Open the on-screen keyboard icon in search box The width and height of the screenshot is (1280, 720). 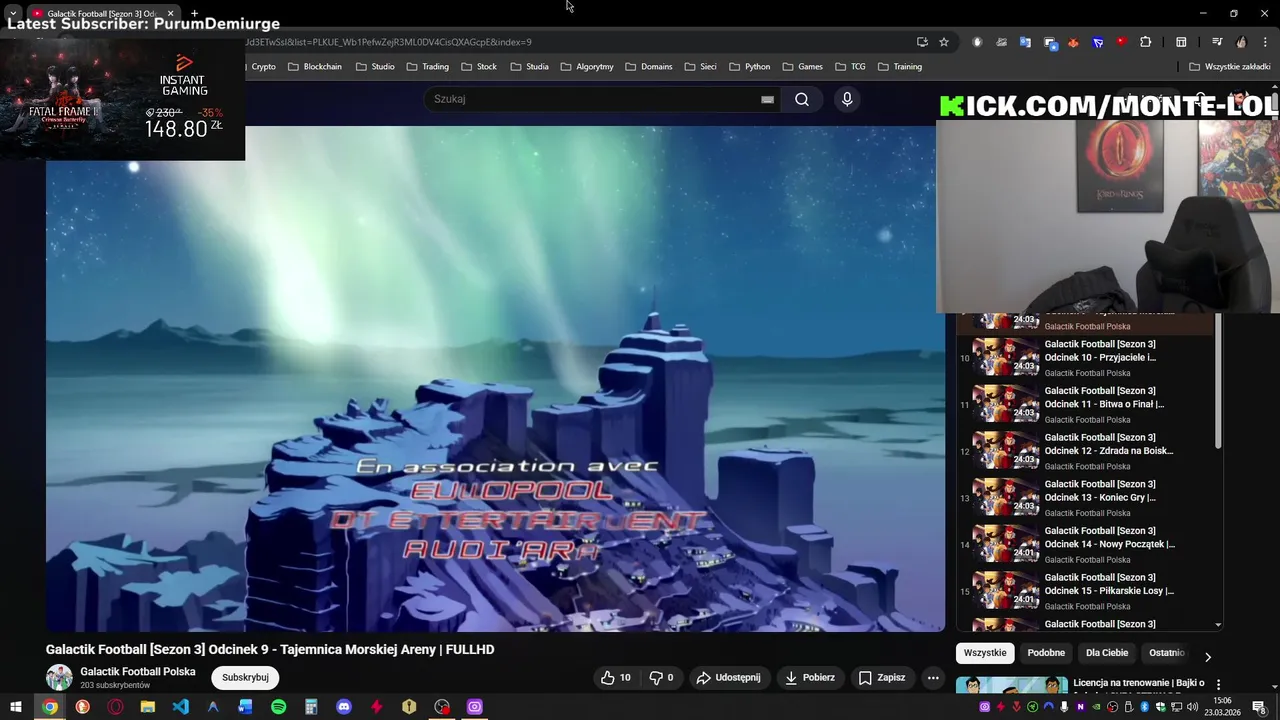[x=767, y=99]
